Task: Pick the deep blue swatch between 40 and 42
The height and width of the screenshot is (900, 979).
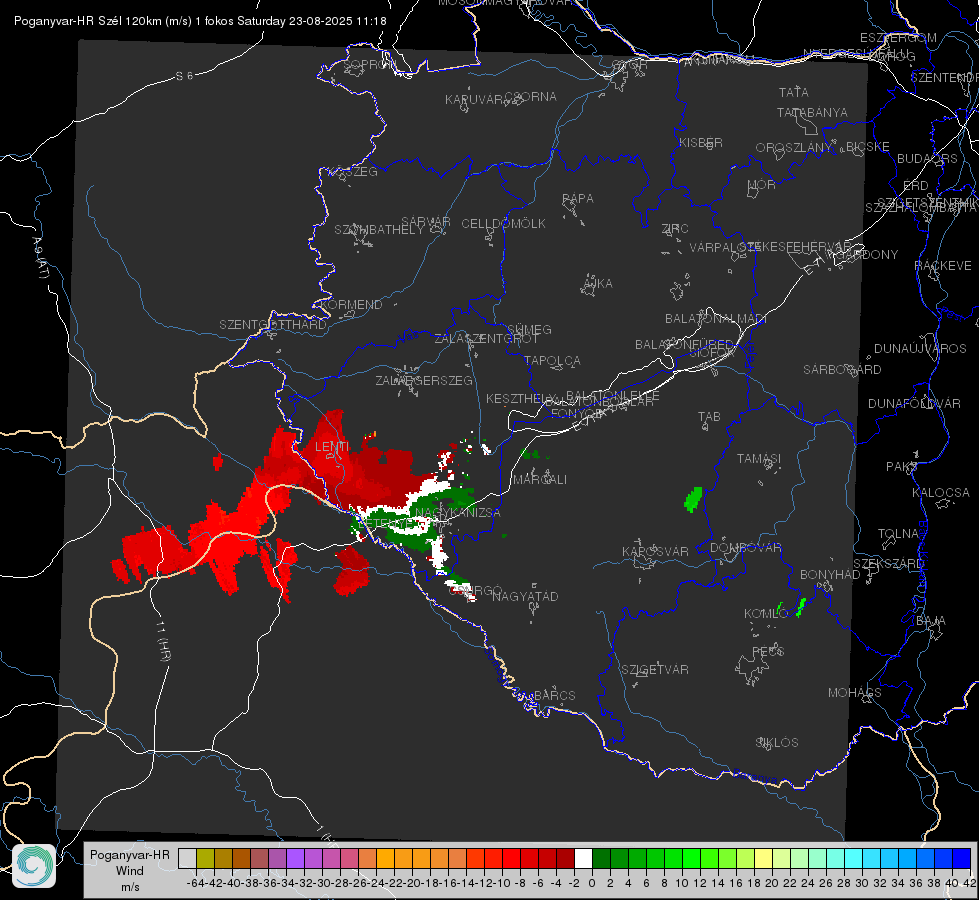Action: coord(962,858)
